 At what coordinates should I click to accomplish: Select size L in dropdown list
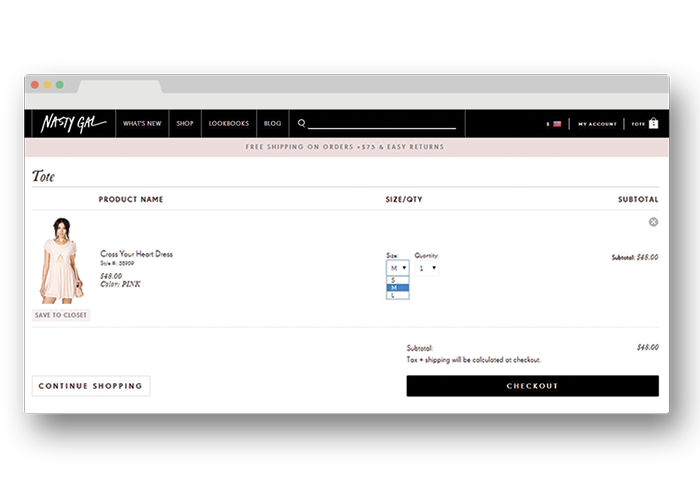397,295
